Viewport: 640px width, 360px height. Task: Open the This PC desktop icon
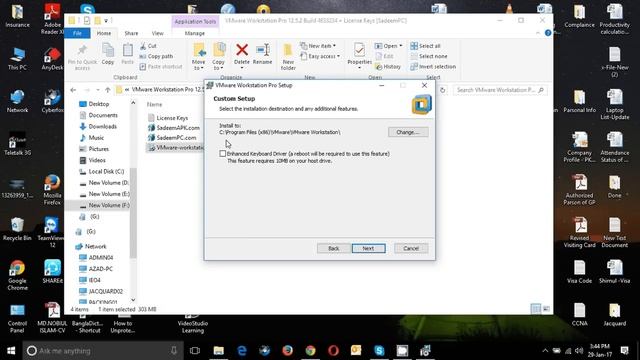point(17,59)
